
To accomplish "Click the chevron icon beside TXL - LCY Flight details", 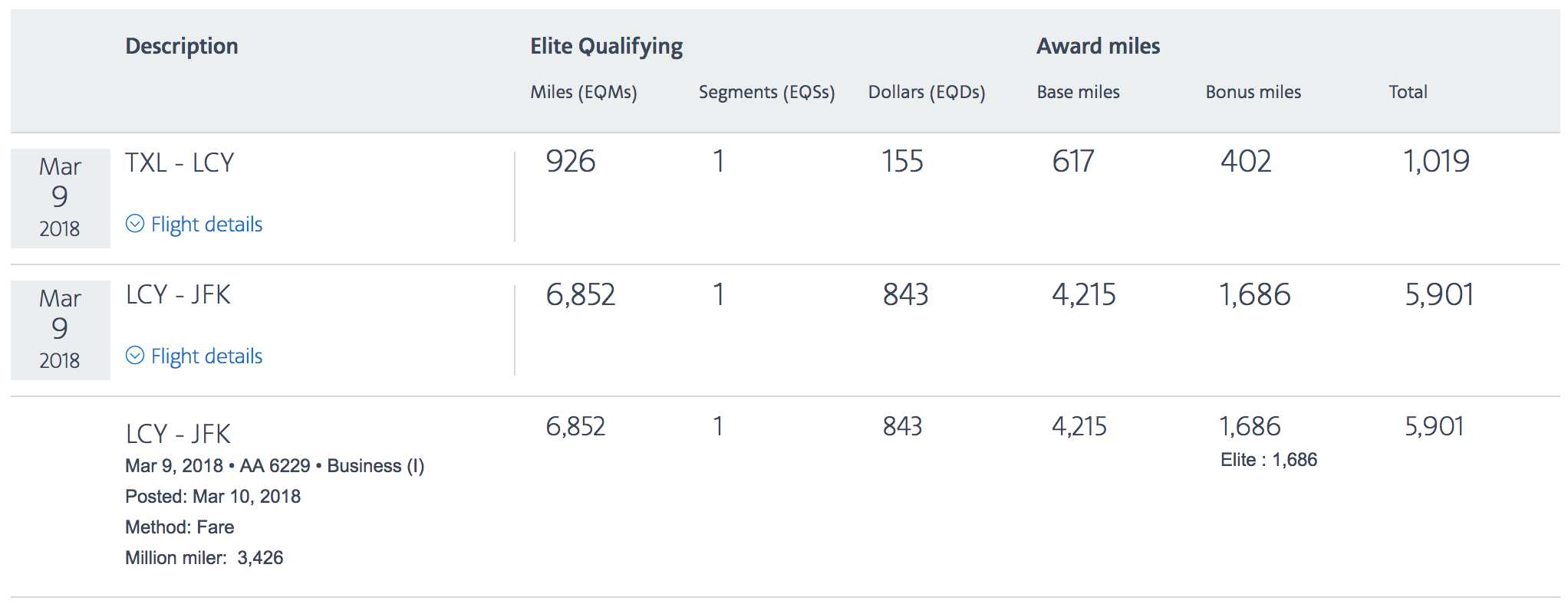I will (x=135, y=224).
